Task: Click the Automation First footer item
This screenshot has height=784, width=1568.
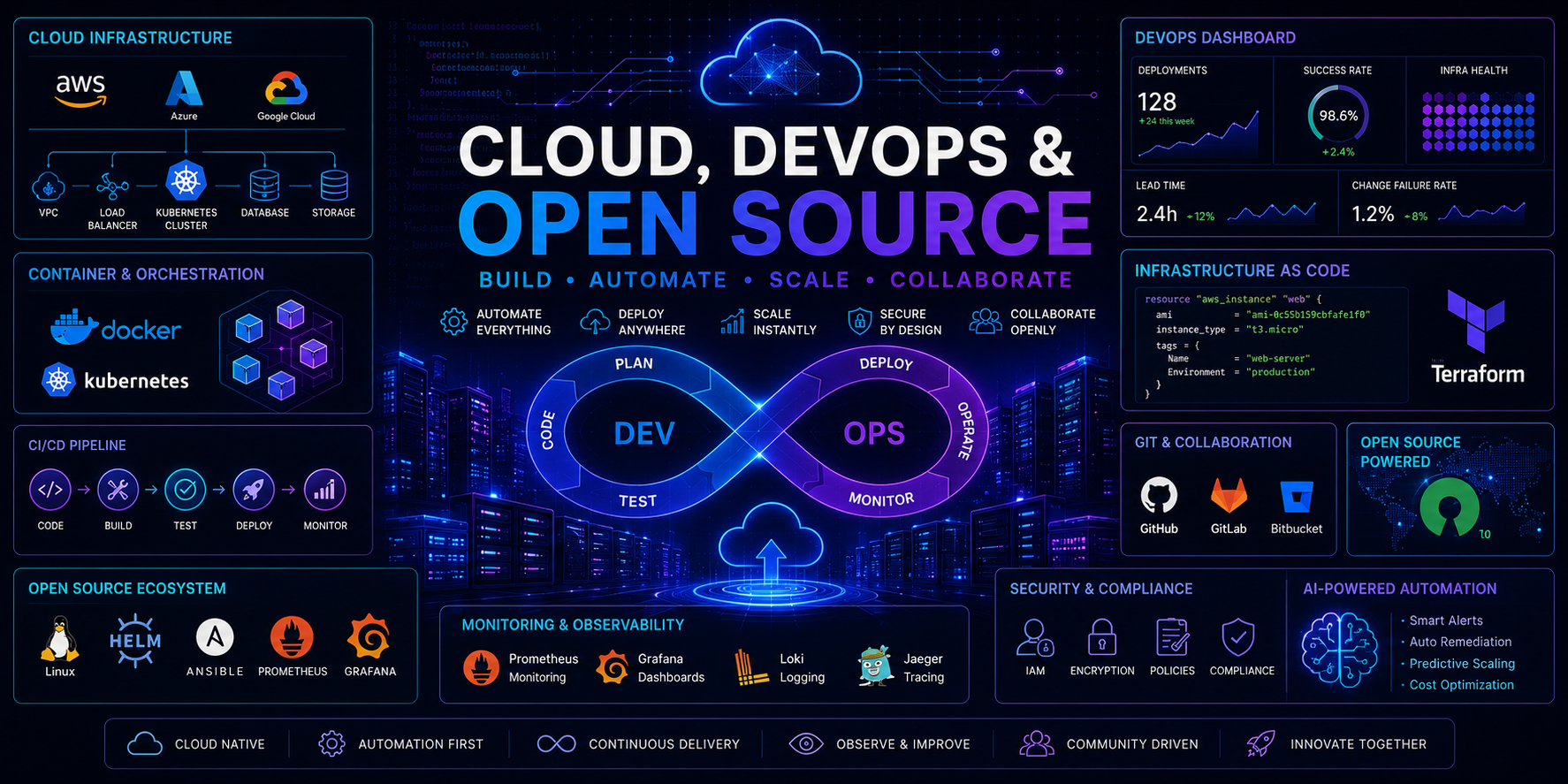Action: [x=400, y=744]
